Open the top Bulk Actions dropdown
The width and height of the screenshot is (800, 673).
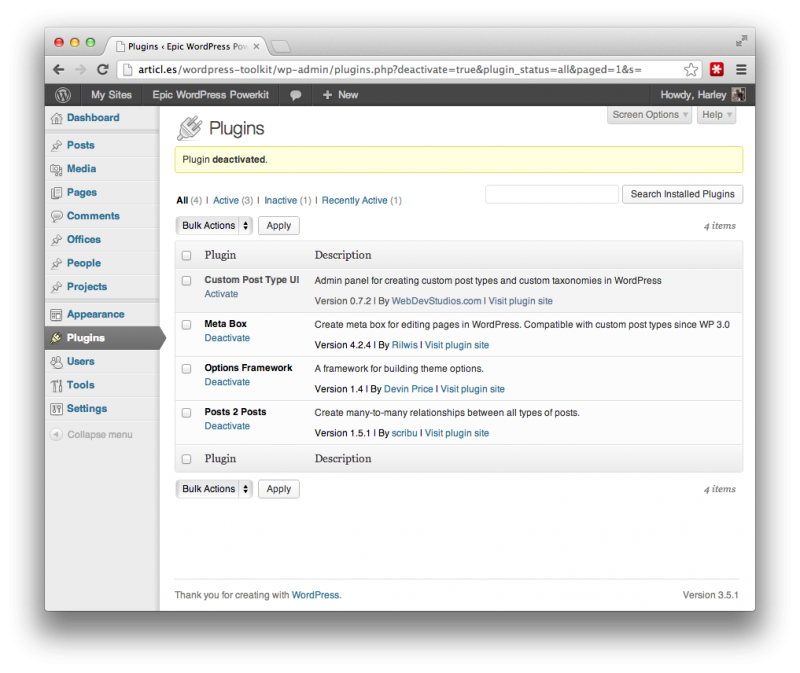214,226
